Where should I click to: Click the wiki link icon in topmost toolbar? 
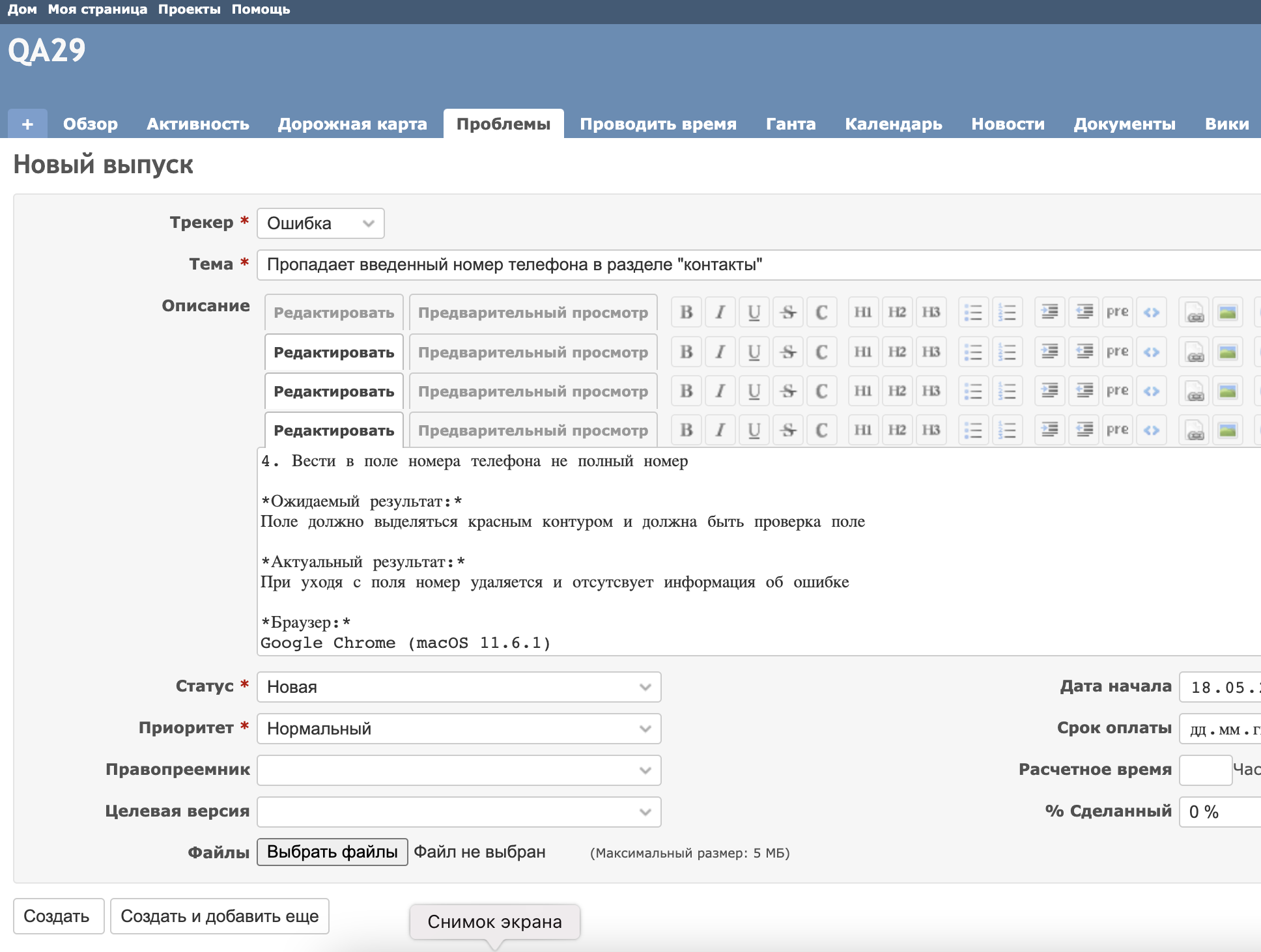click(x=1195, y=313)
